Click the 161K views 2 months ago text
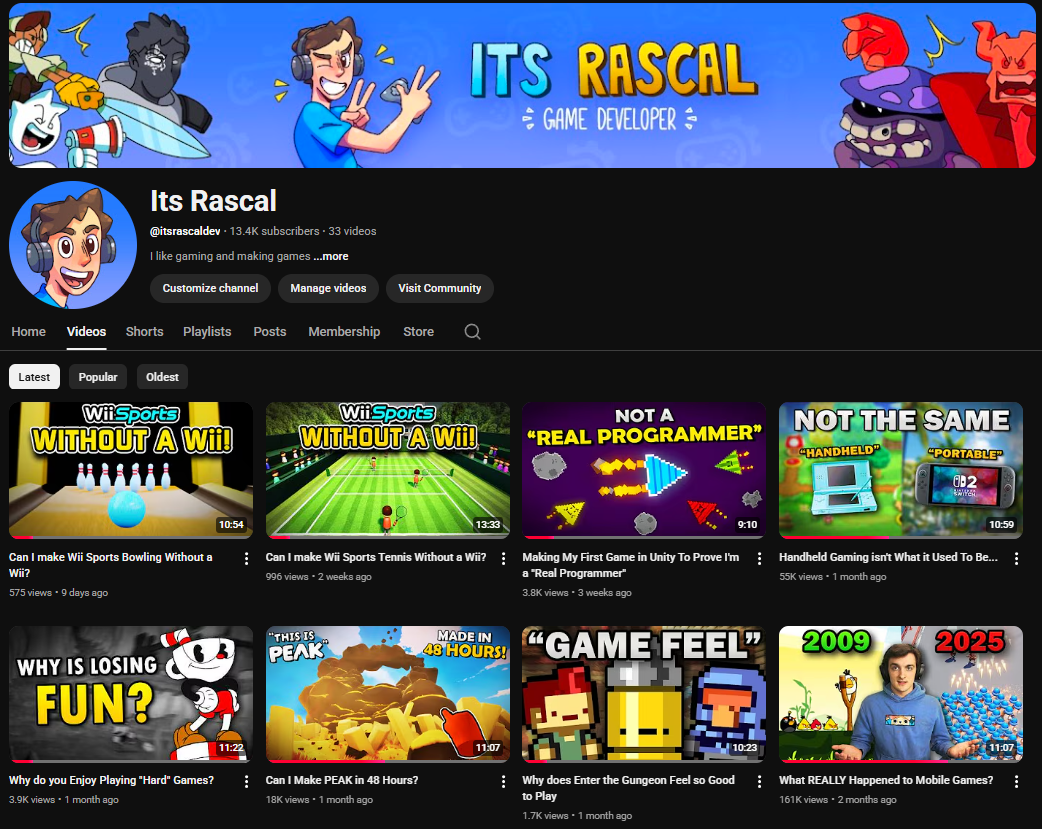 pyautogui.click(x=837, y=800)
